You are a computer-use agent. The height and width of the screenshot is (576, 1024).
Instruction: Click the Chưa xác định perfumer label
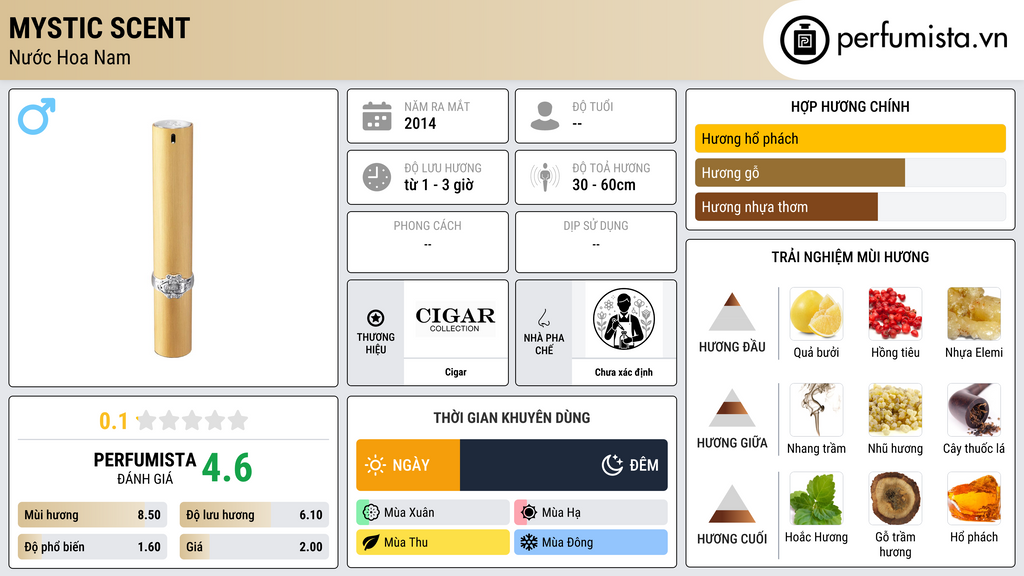624,372
